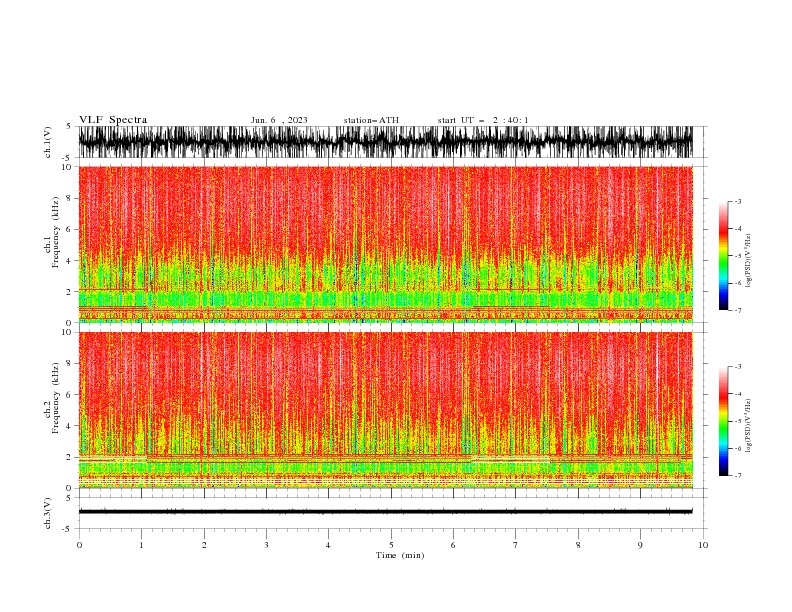Click the 'start UT = 2 :40: 1' text

point(483,120)
